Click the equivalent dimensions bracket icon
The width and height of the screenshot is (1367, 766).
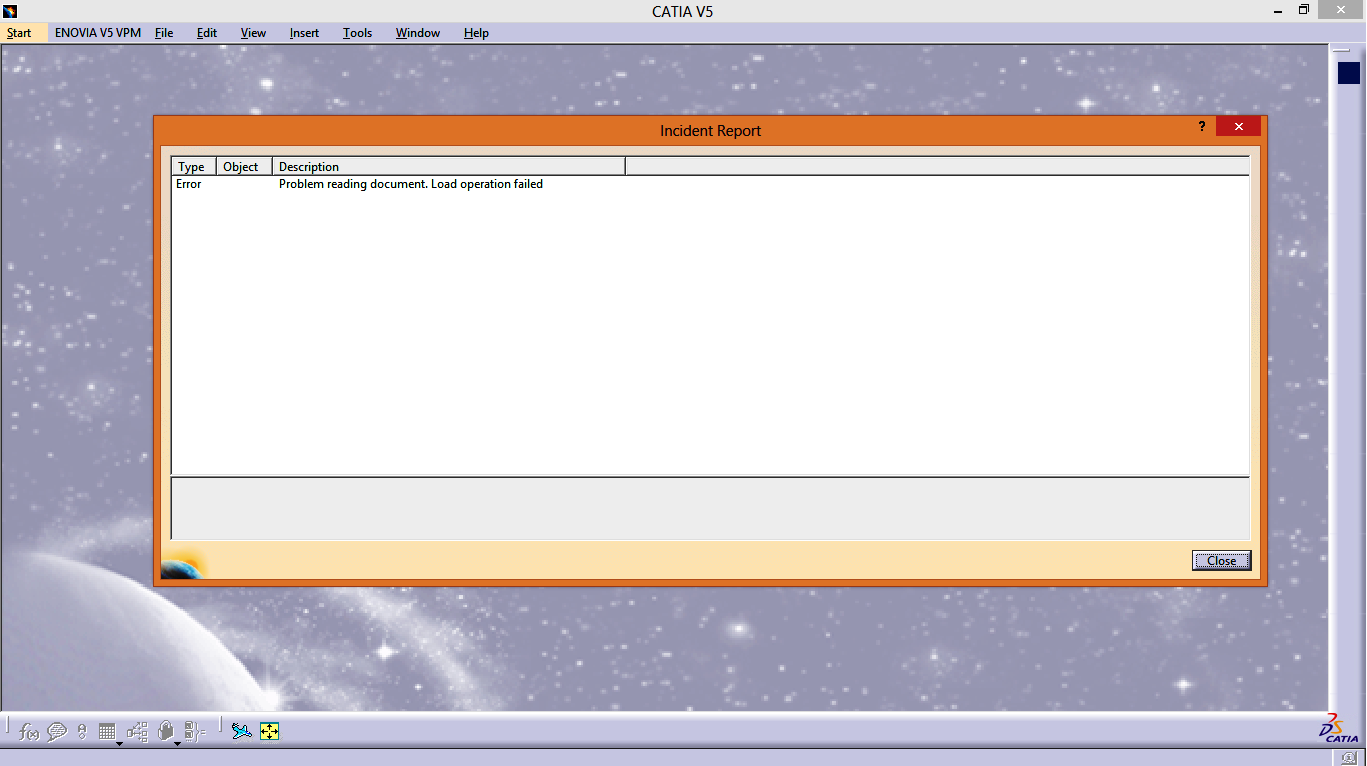pyautogui.click(x=194, y=732)
